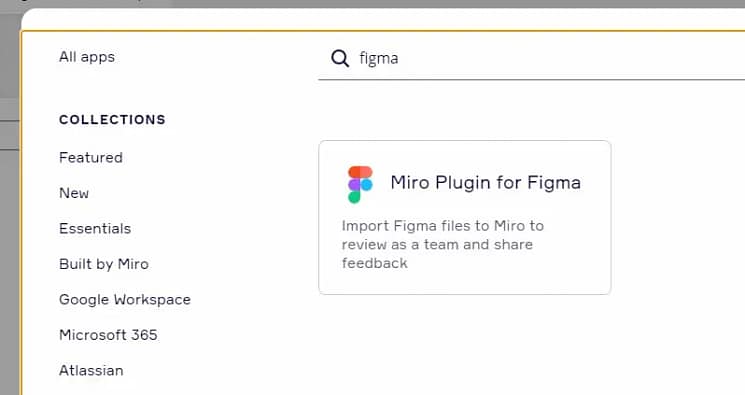Click the Import Figma files description text
The width and height of the screenshot is (745, 395).
pyautogui.click(x=442, y=244)
